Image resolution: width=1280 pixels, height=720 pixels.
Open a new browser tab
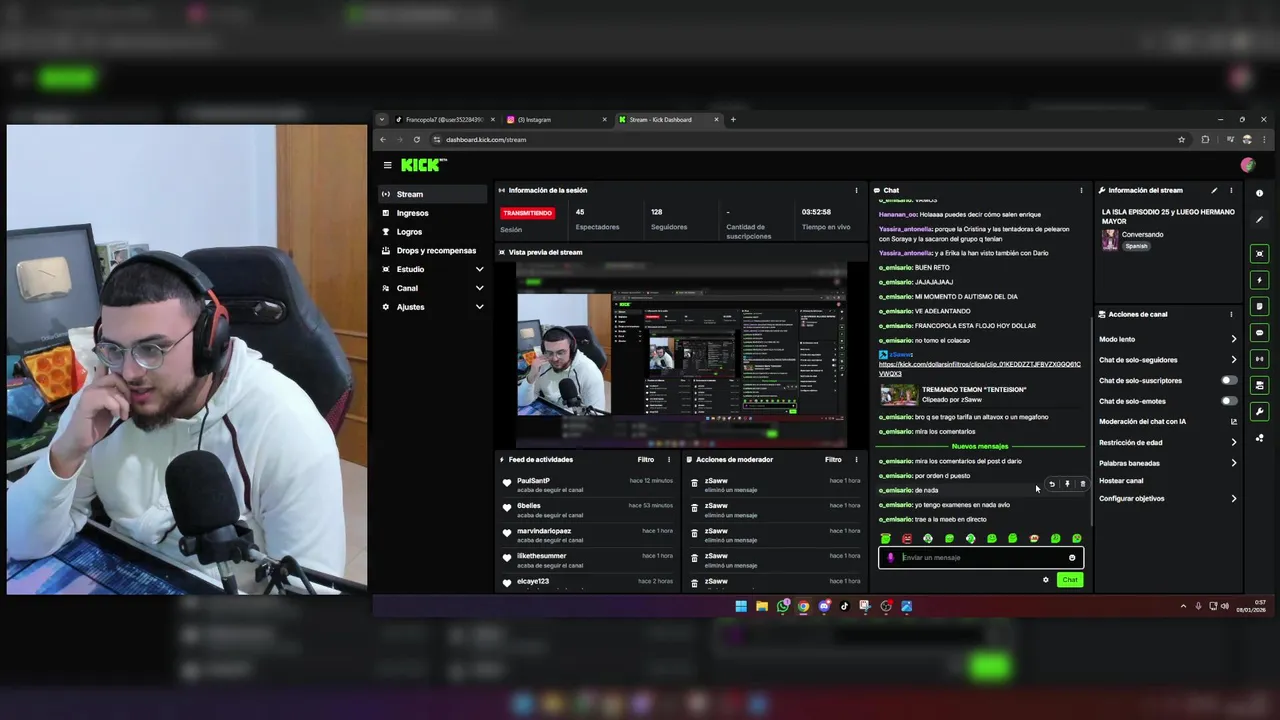click(733, 119)
